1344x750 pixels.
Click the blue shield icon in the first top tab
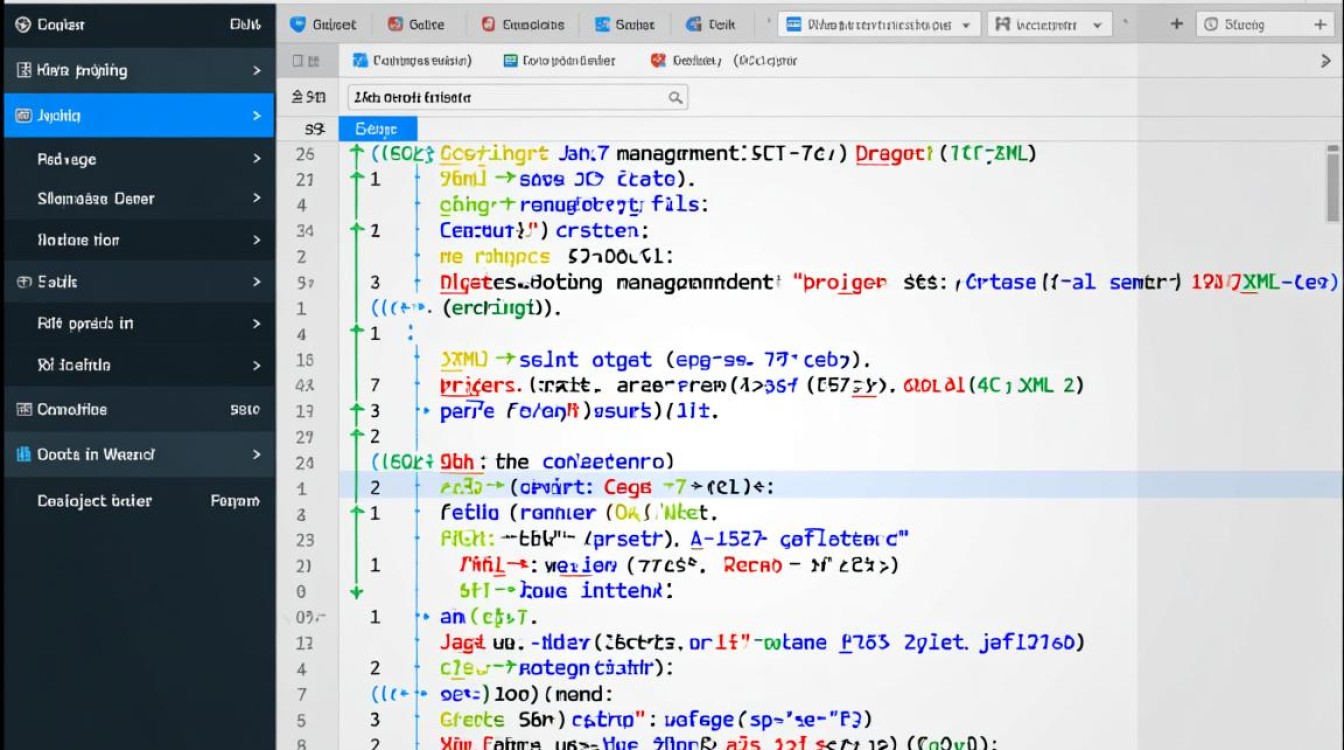click(x=297, y=25)
